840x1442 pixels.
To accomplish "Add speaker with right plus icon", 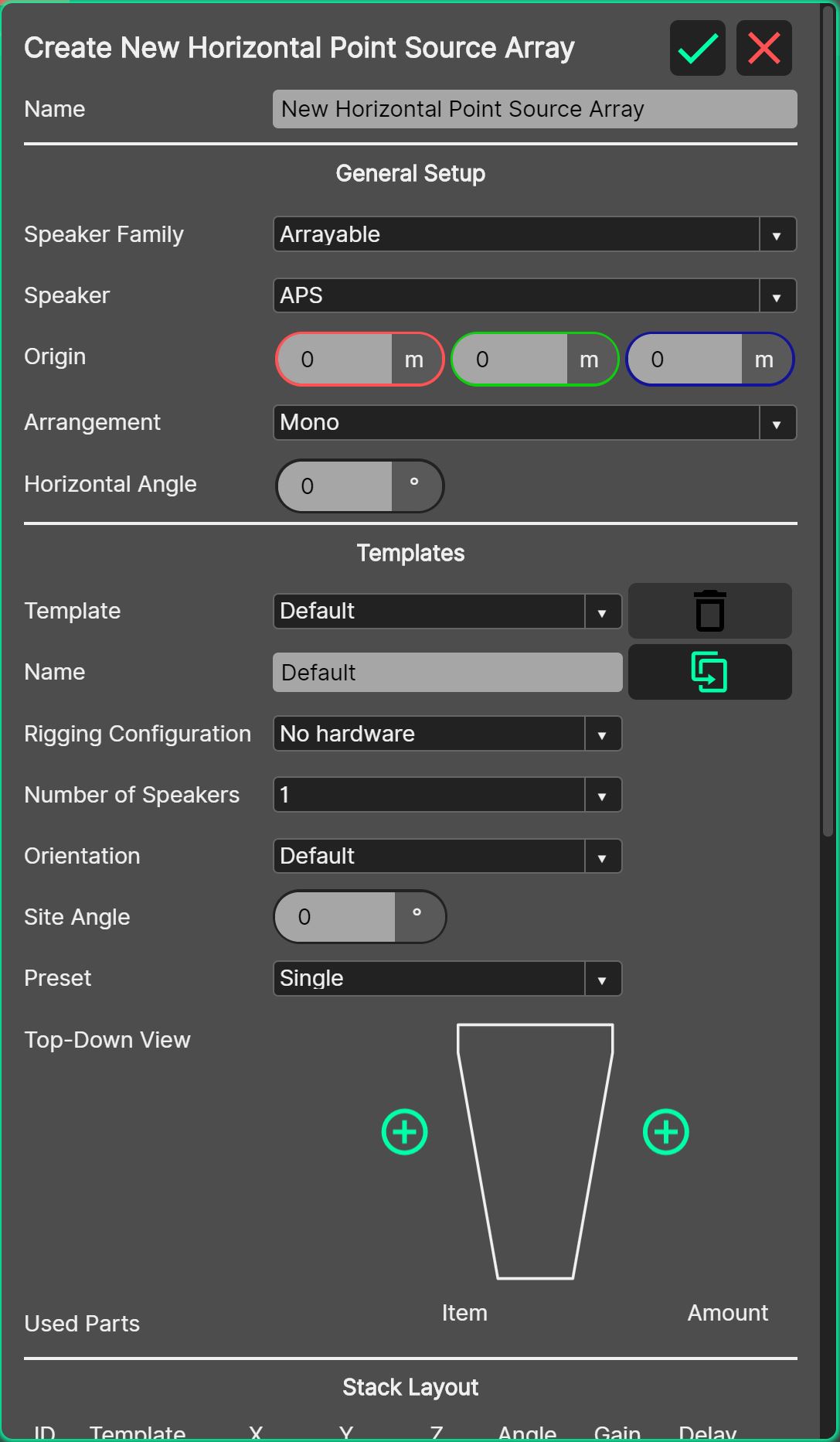I will [x=665, y=1132].
